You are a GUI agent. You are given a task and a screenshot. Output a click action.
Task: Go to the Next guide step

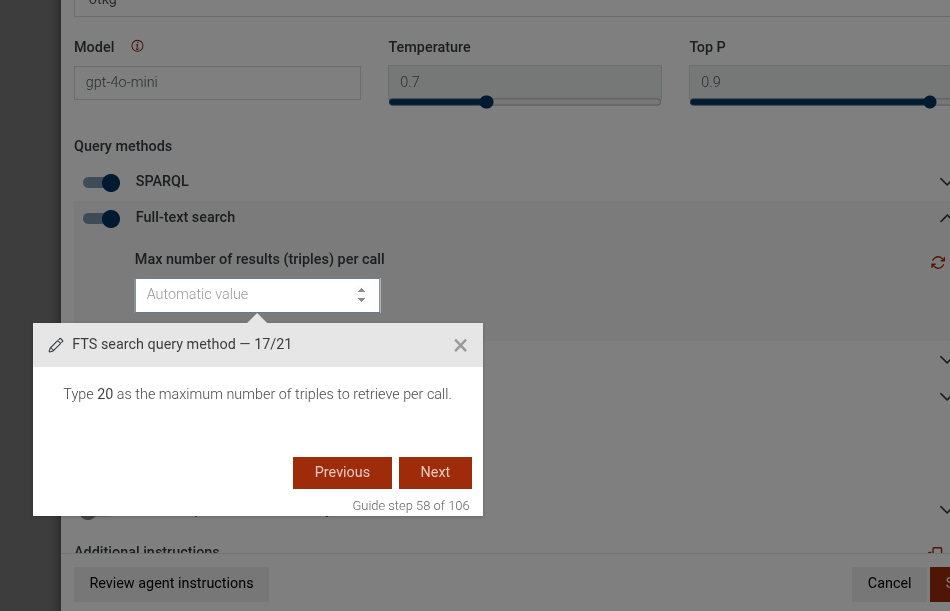coord(435,473)
